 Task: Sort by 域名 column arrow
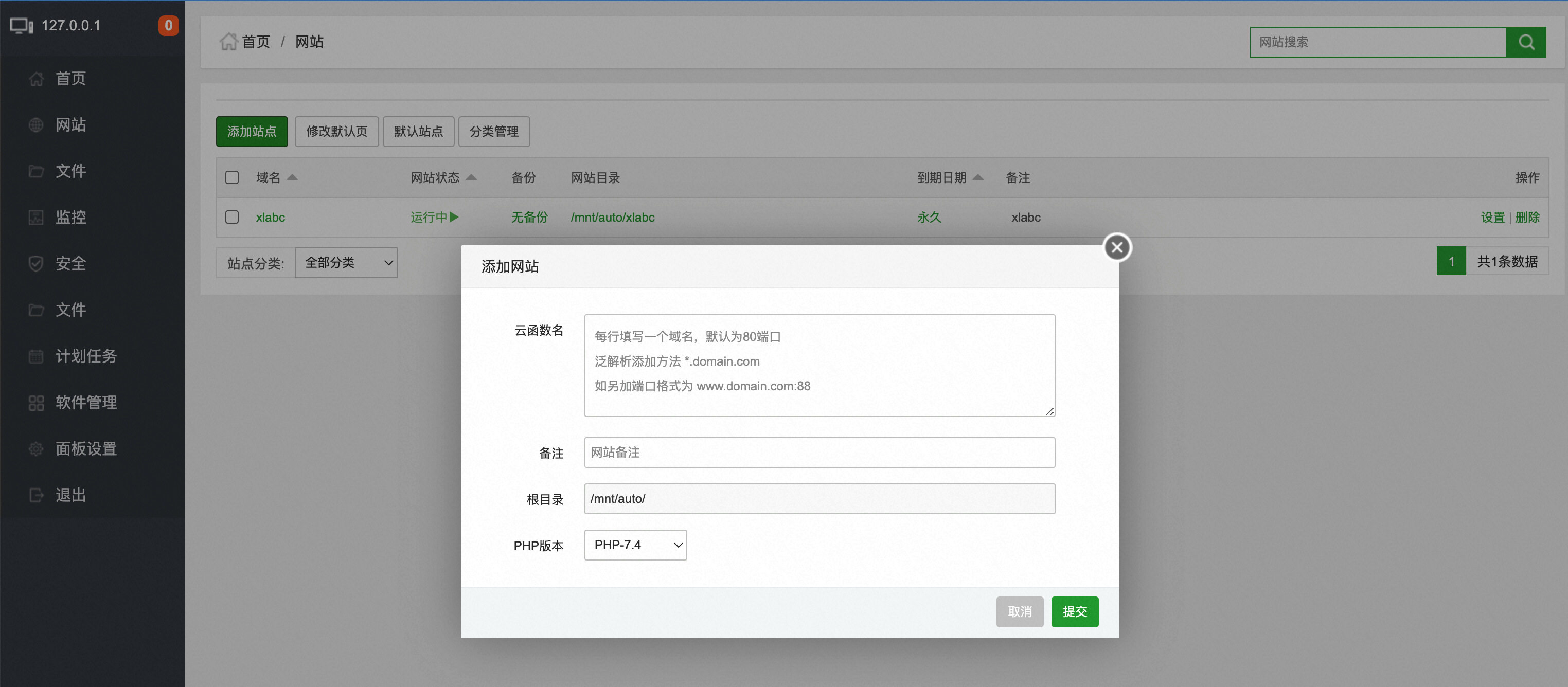click(x=292, y=178)
